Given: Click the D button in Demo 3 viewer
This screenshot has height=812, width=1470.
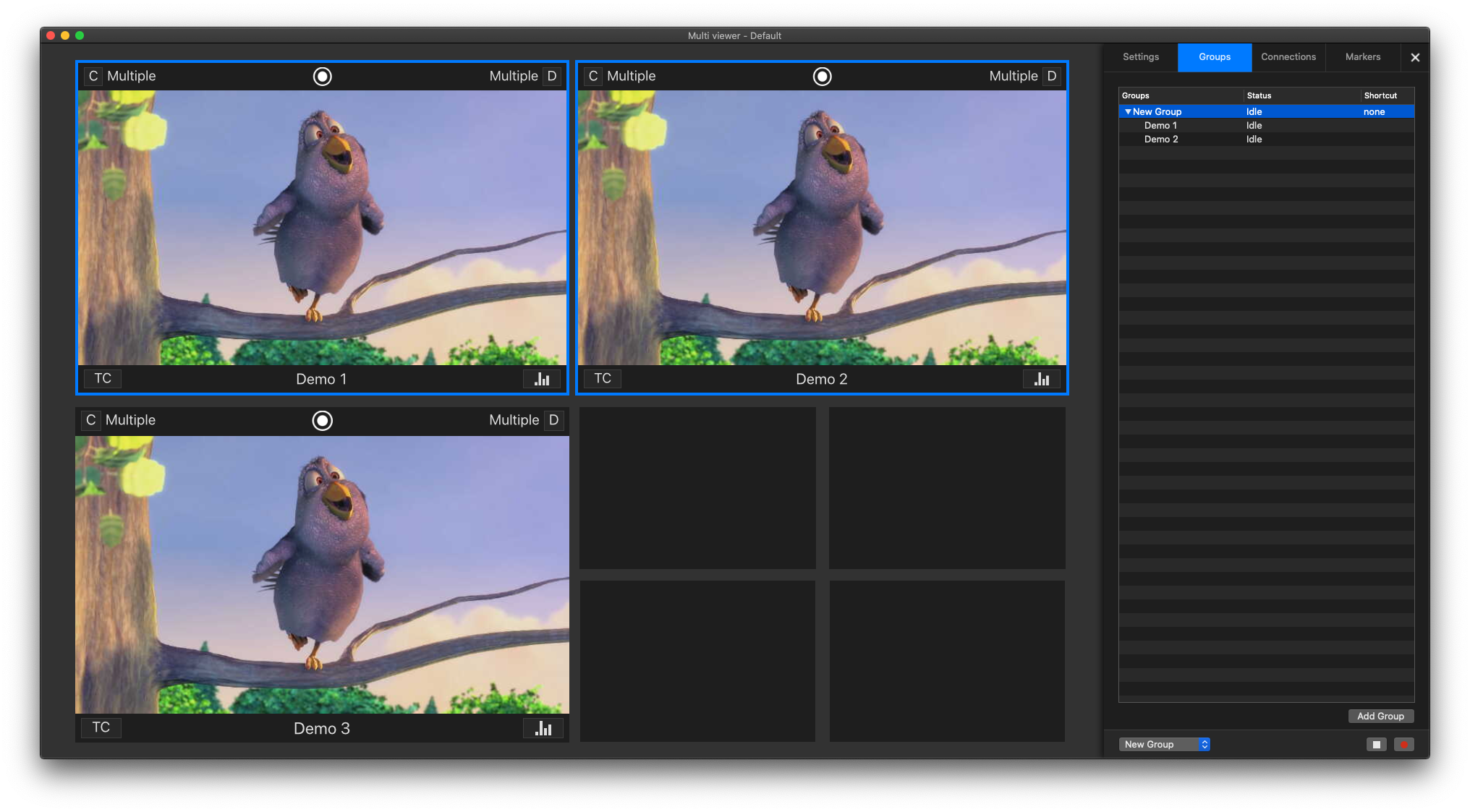Looking at the screenshot, I should [553, 420].
